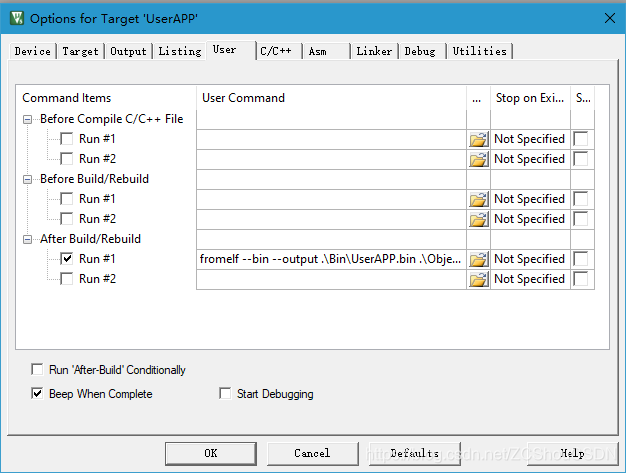Switch to the C/C++ tab
Image resolution: width=626 pixels, height=473 pixels.
[x=279, y=51]
